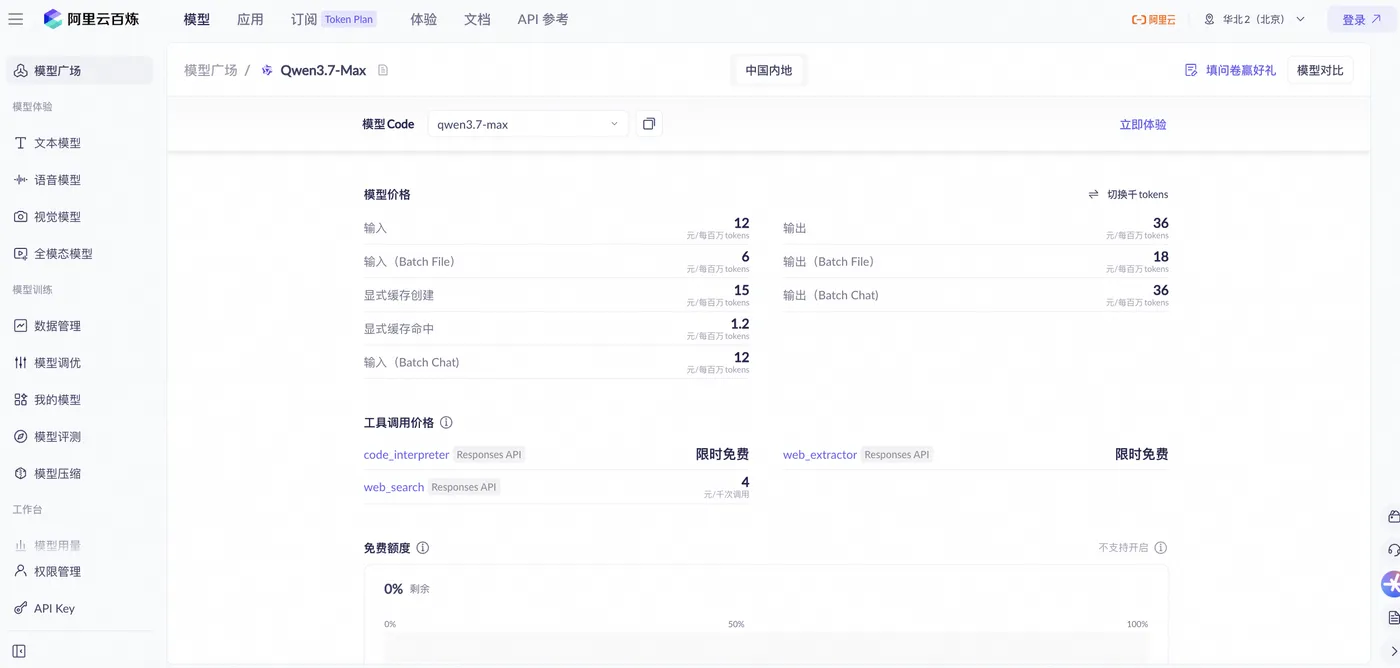
Task: Click the document icon beside Qwen3.7-Max title
Action: coord(383,70)
